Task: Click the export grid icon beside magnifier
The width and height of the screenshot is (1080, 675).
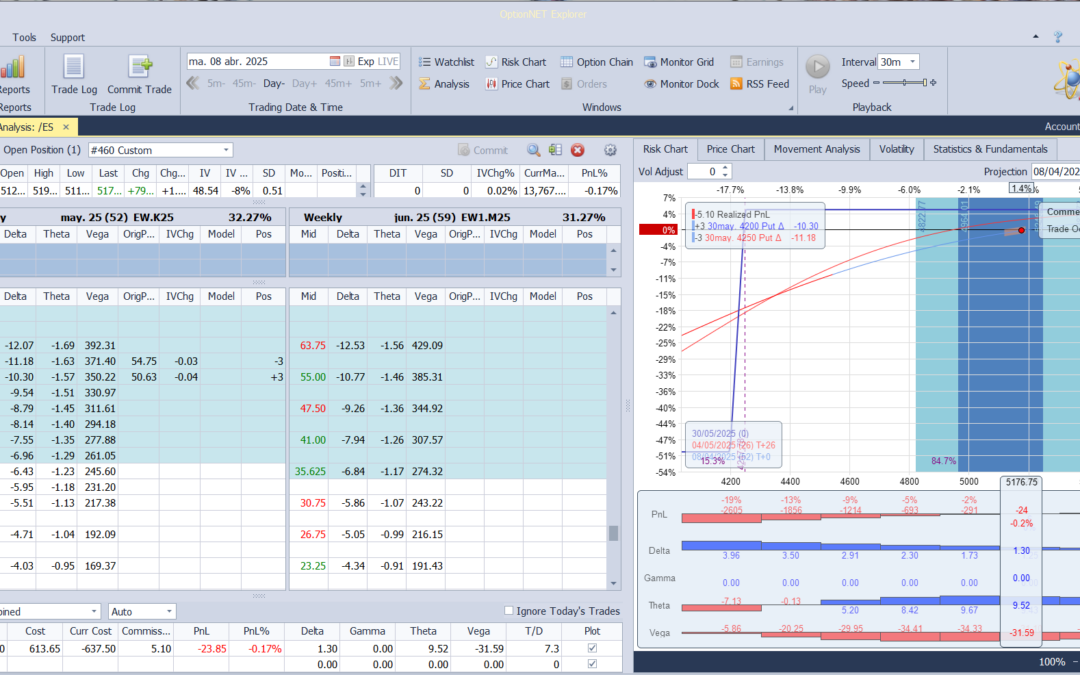Action: [x=555, y=150]
